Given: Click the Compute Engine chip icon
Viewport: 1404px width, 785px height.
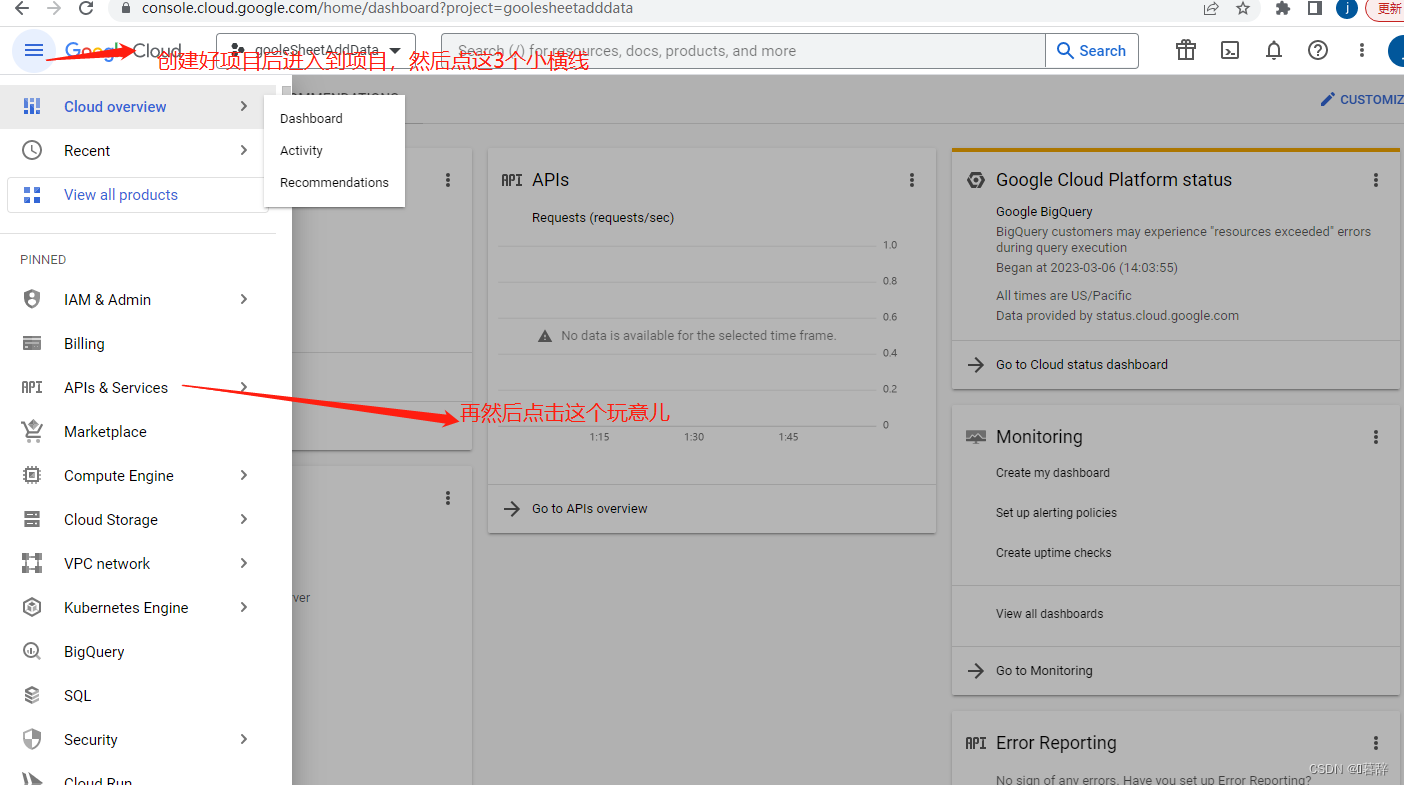Looking at the screenshot, I should click(32, 475).
